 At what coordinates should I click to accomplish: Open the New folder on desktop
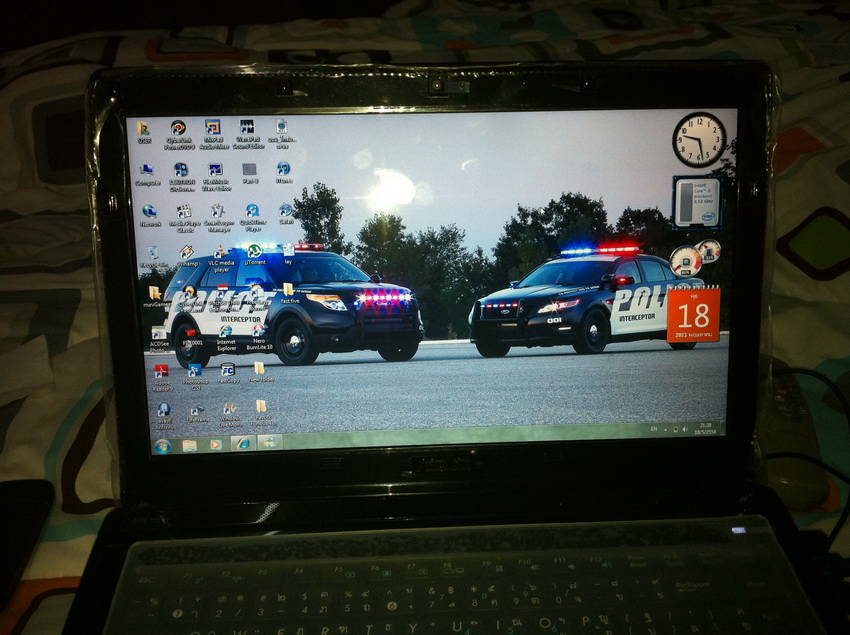point(261,370)
